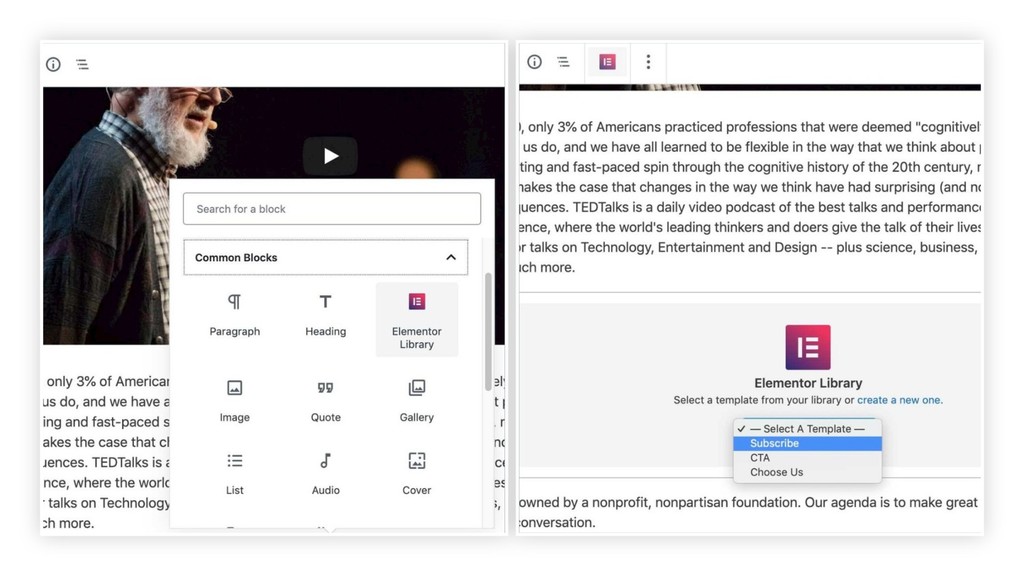Insert a Gallery block
Screen dimensions: 1024x576
[x=417, y=401]
